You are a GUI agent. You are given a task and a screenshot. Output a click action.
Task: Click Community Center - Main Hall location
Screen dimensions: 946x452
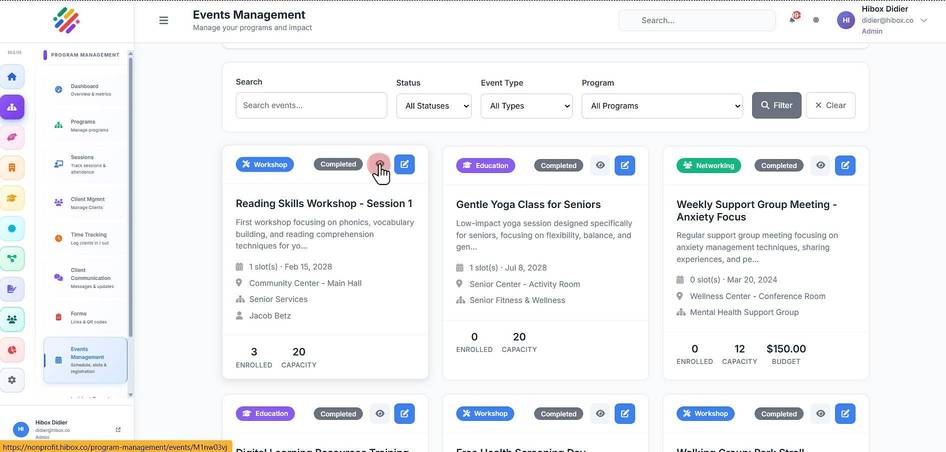305,283
